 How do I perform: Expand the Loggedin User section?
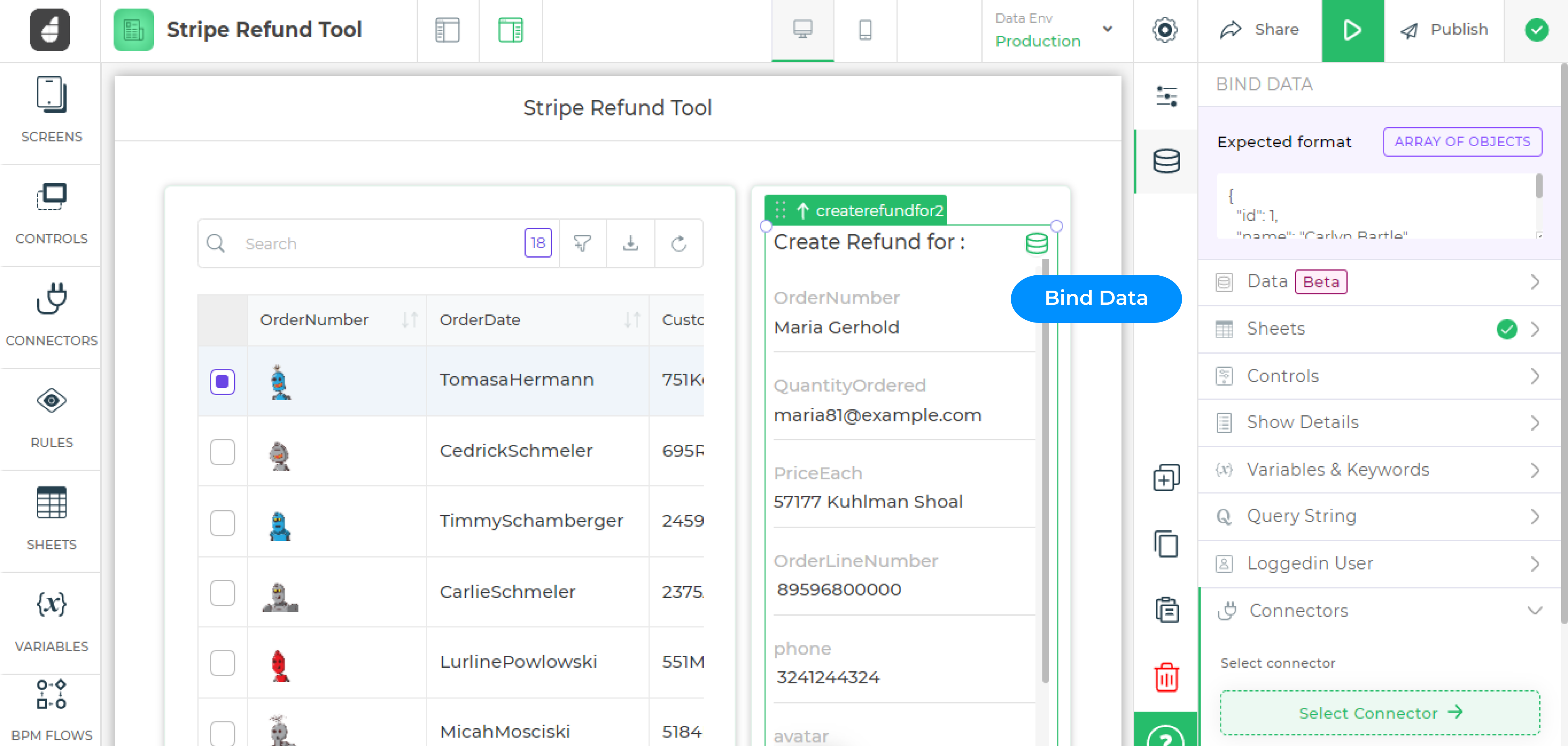coord(1379,564)
